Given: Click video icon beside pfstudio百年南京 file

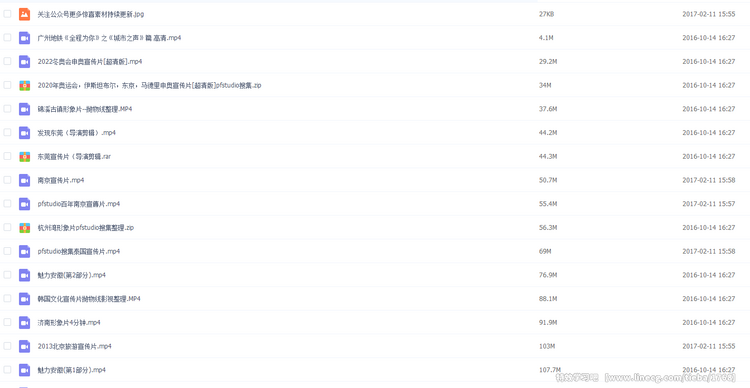Looking at the screenshot, I should (24, 204).
